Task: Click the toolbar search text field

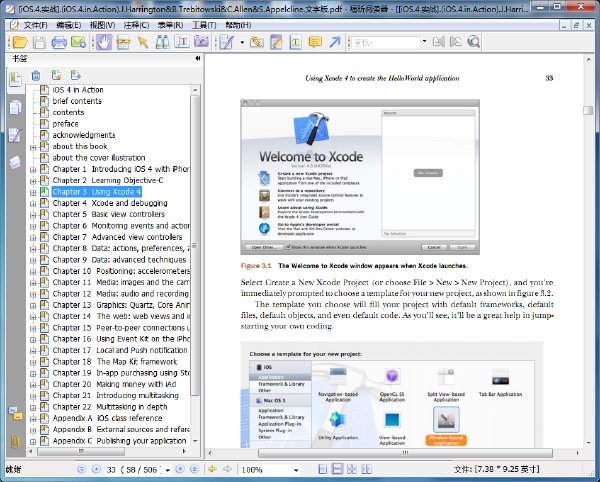Action: click(386, 42)
